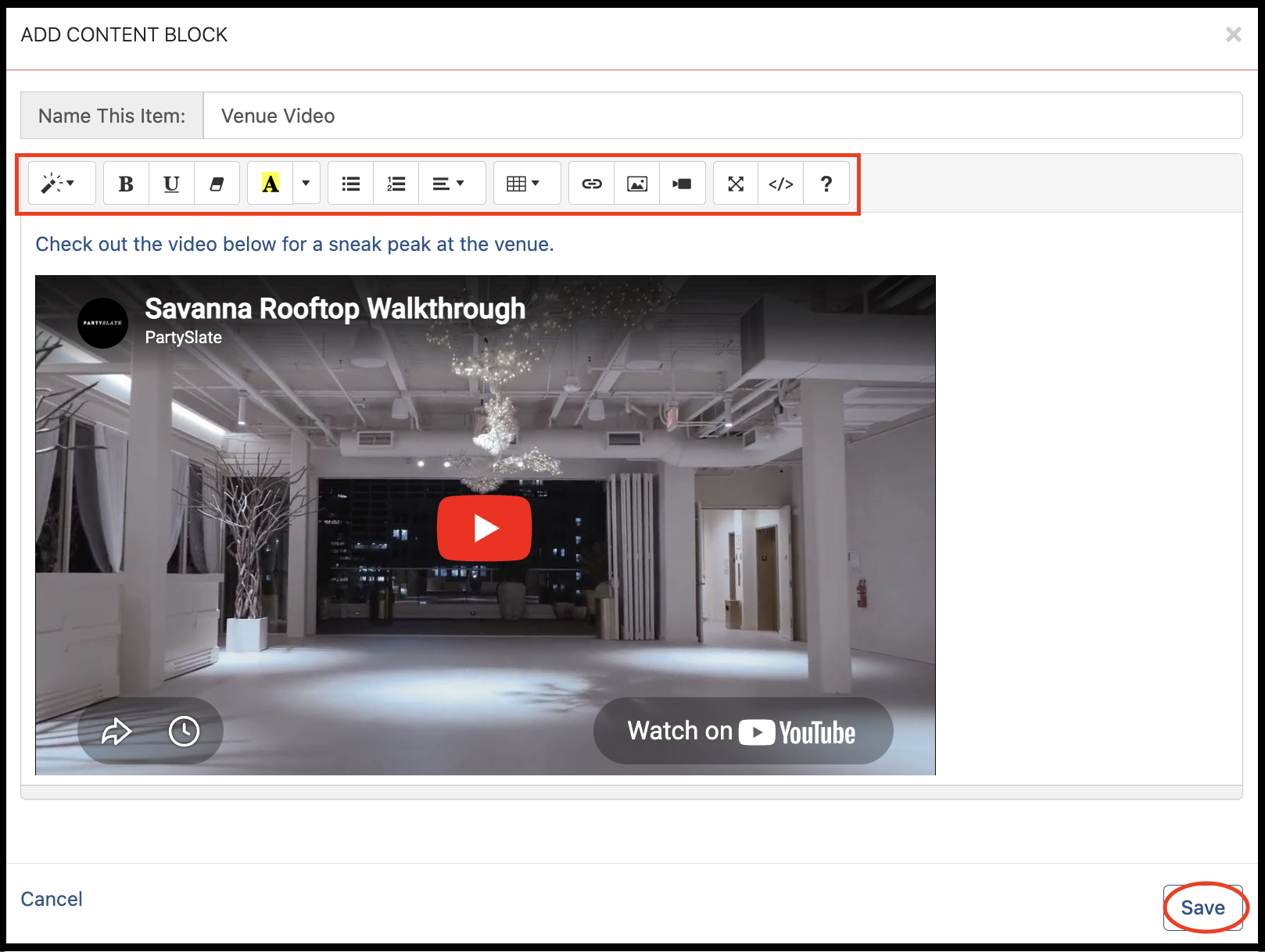This screenshot has height=952, width=1265.
Task: Open the insert table dropdown
Action: tap(527, 184)
